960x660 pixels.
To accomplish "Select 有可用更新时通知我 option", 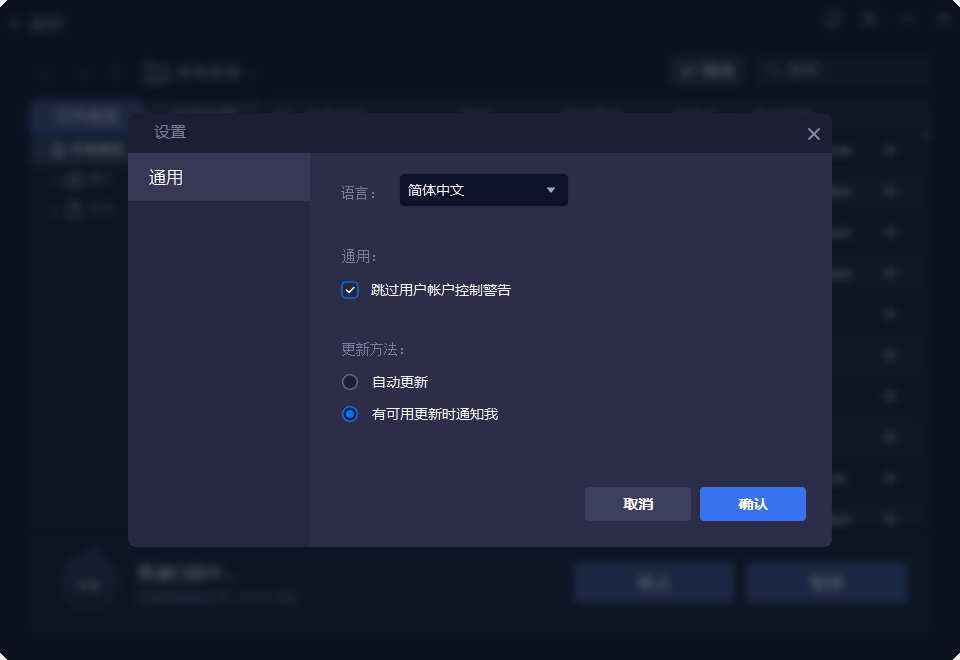I will coord(350,413).
